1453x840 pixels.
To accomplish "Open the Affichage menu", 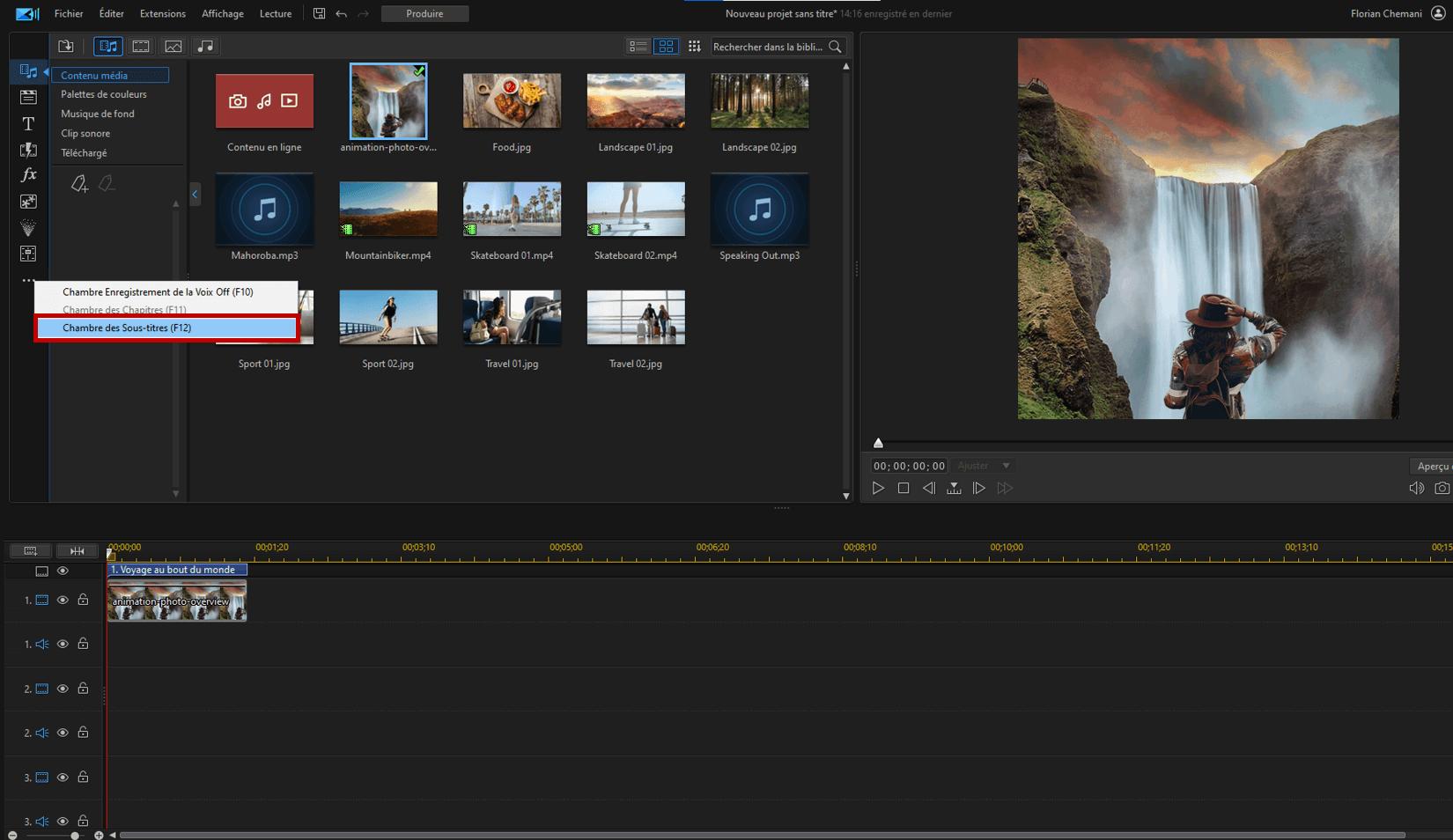I will pos(223,13).
